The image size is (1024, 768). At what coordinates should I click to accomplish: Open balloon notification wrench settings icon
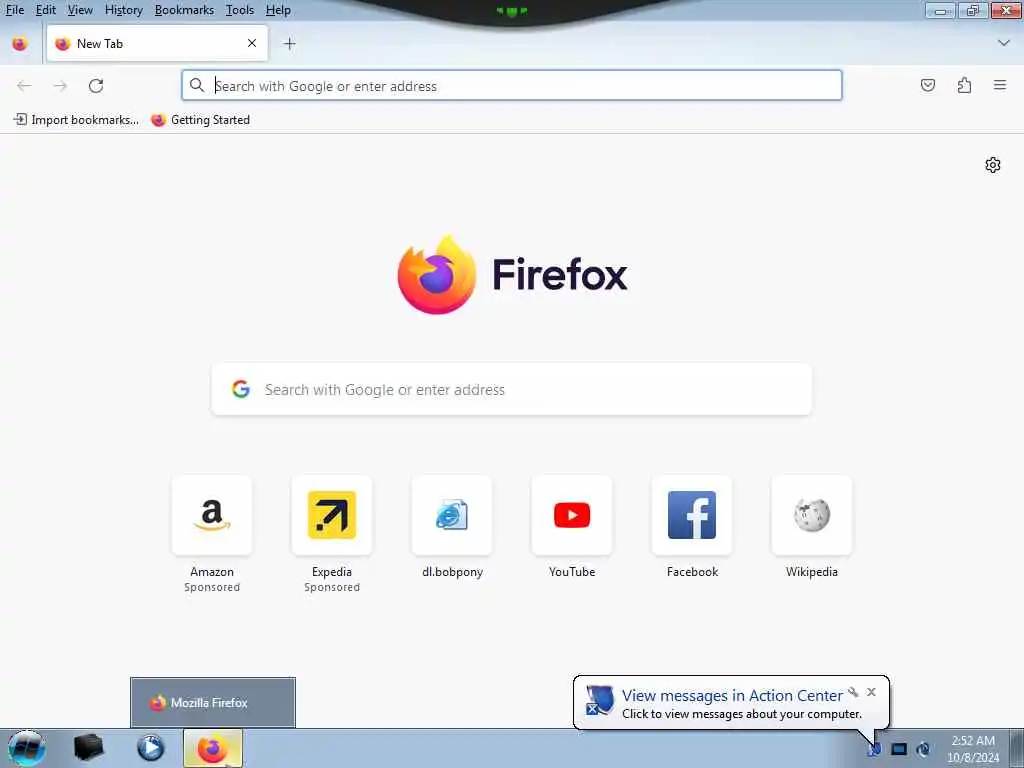853,692
